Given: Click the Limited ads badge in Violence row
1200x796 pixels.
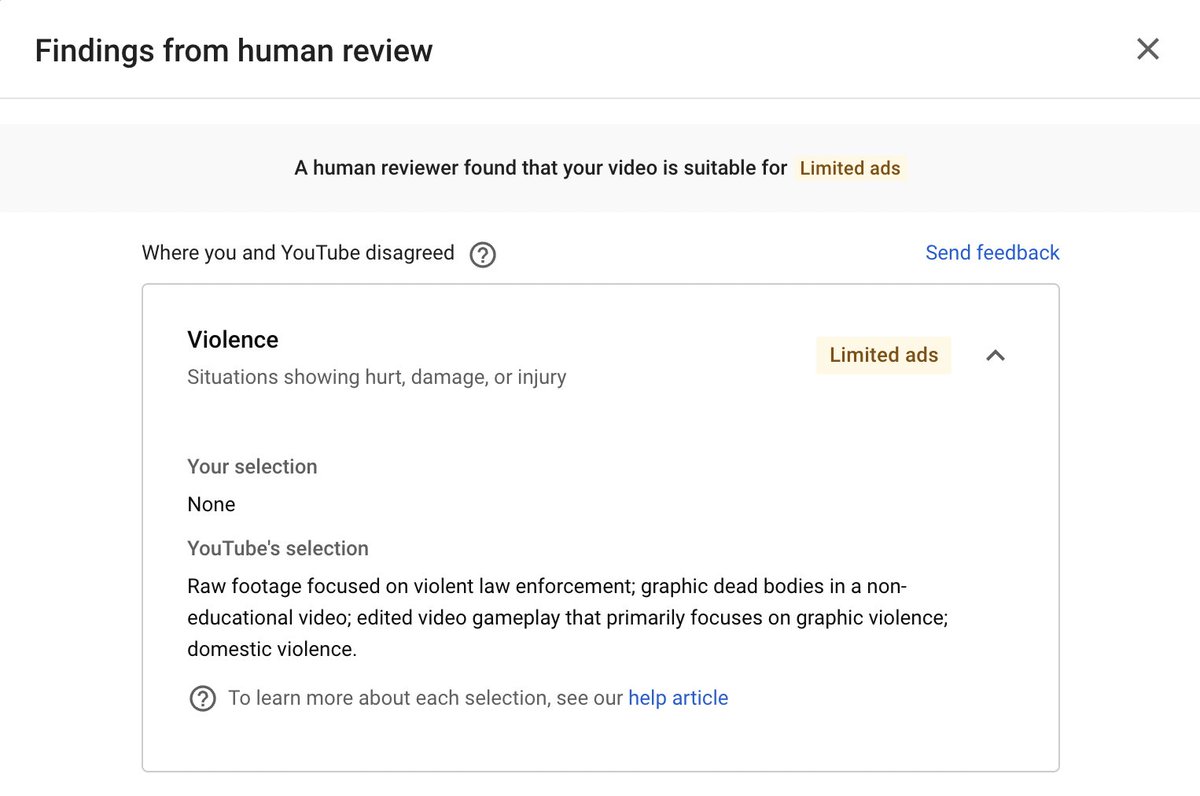Looking at the screenshot, I should tap(884, 355).
